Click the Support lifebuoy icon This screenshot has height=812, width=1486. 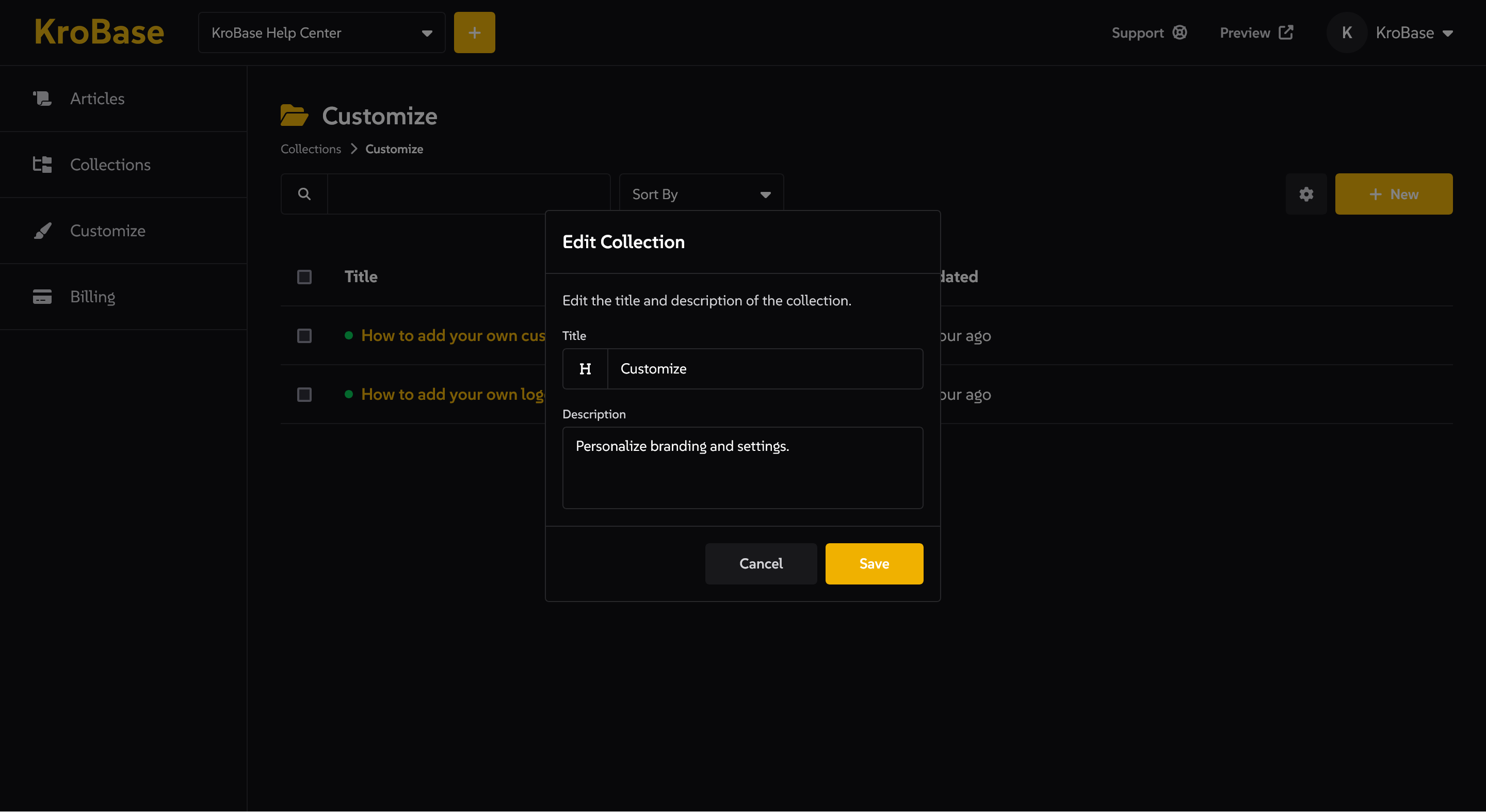pos(1180,33)
